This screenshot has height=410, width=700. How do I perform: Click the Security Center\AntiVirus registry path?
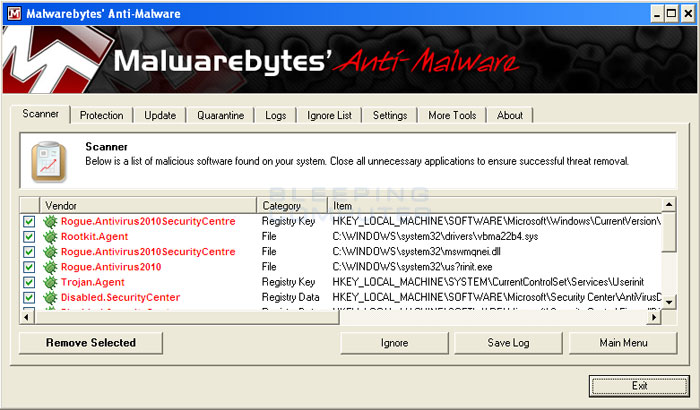[x=497, y=297]
